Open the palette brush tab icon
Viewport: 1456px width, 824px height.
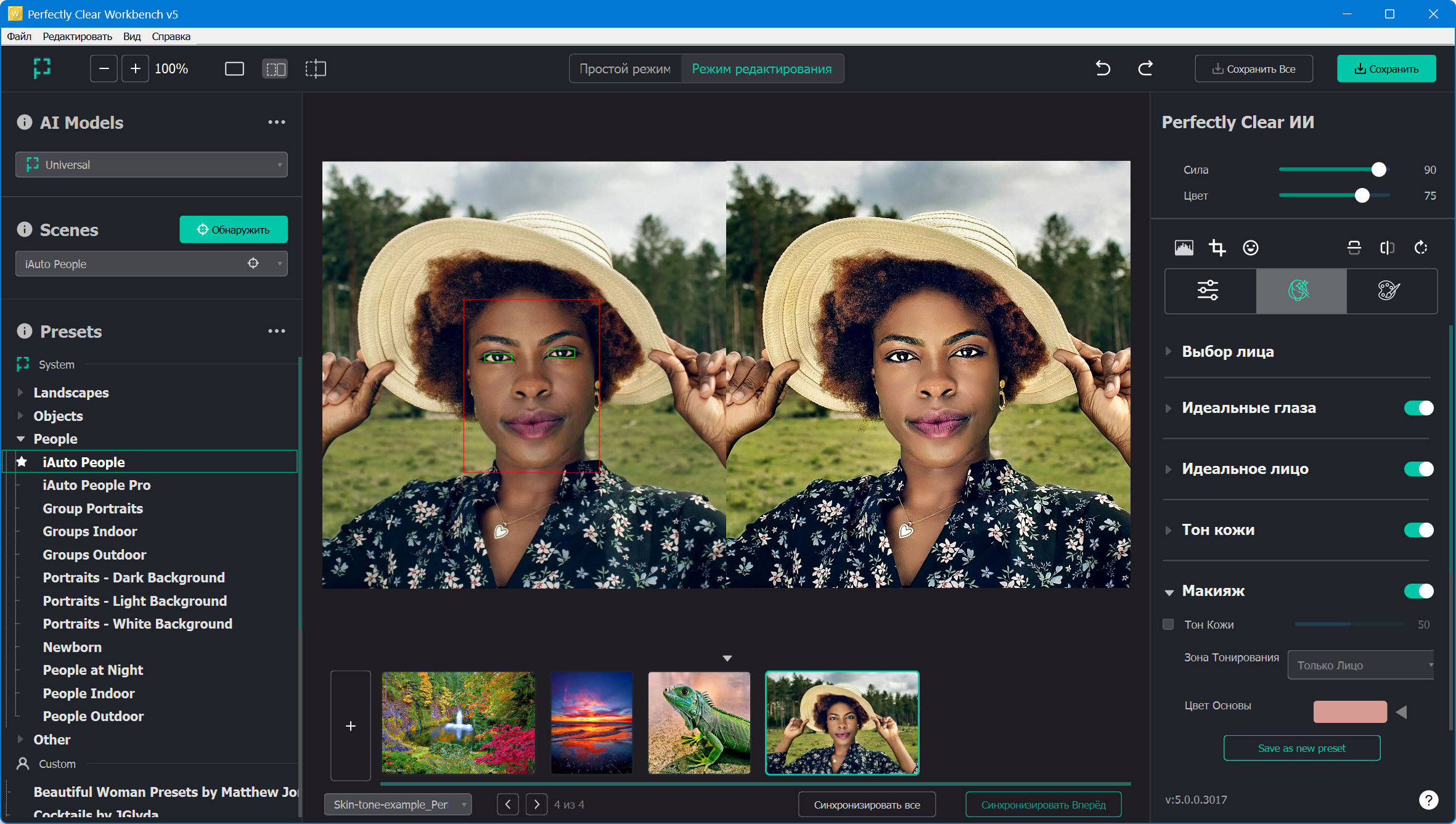point(1389,290)
